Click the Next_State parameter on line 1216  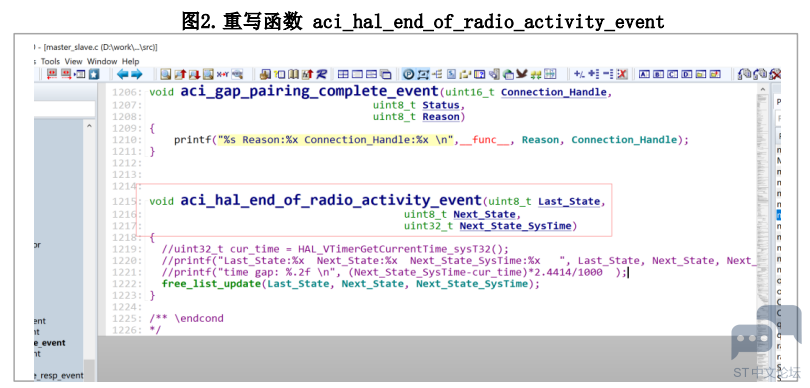(x=484, y=214)
